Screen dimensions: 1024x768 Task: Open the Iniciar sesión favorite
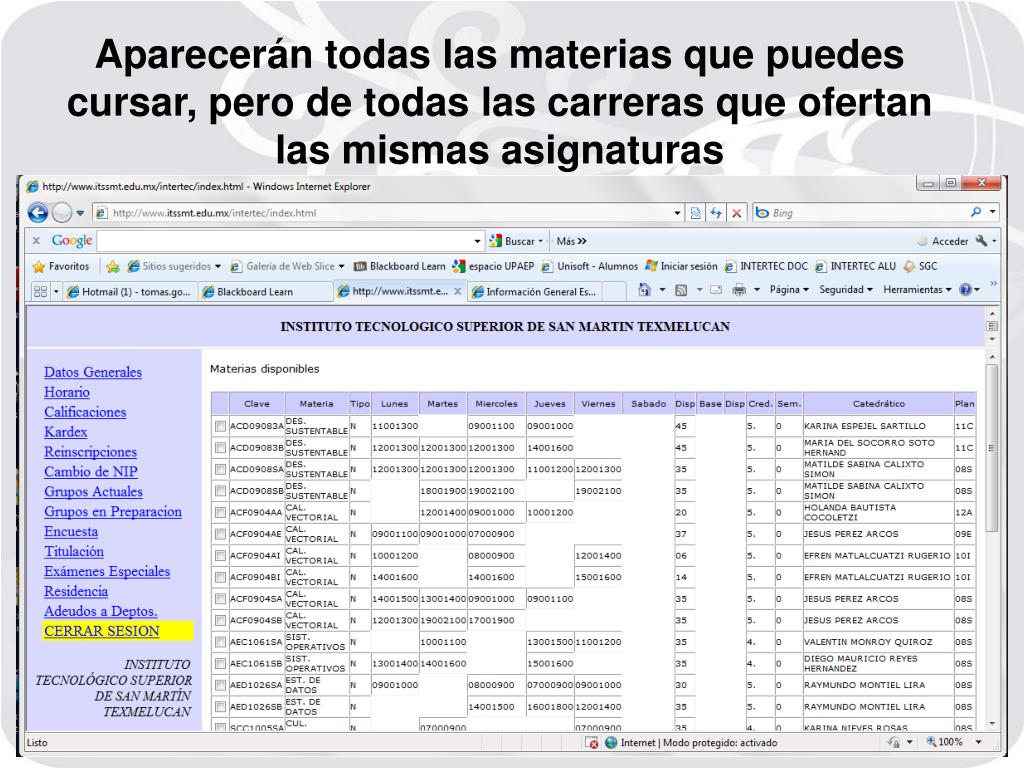(681, 266)
